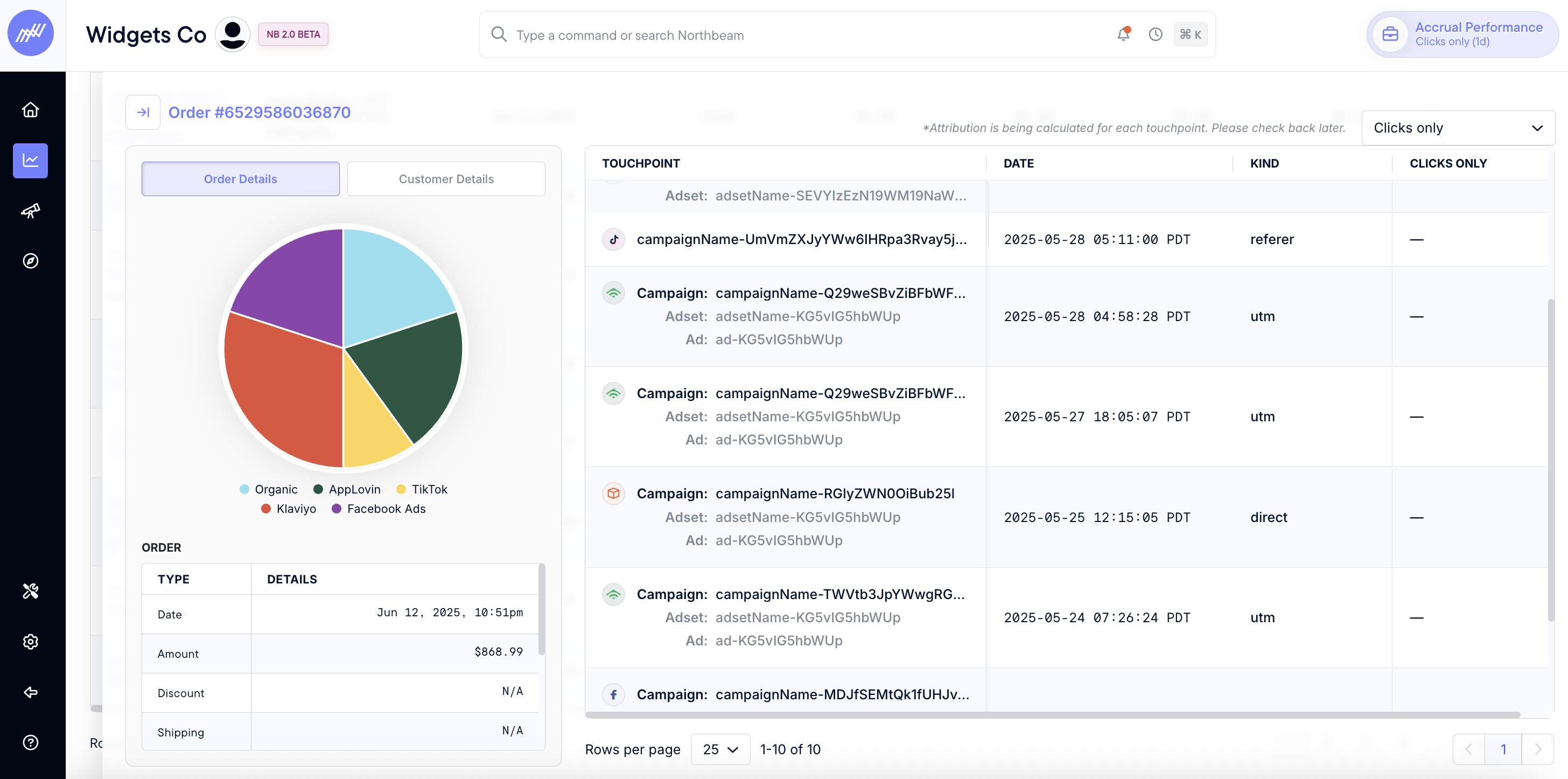
Task: Click the TikTok campaignName-UmVmZXJyYWw6 touchpoint
Action: tap(802, 239)
